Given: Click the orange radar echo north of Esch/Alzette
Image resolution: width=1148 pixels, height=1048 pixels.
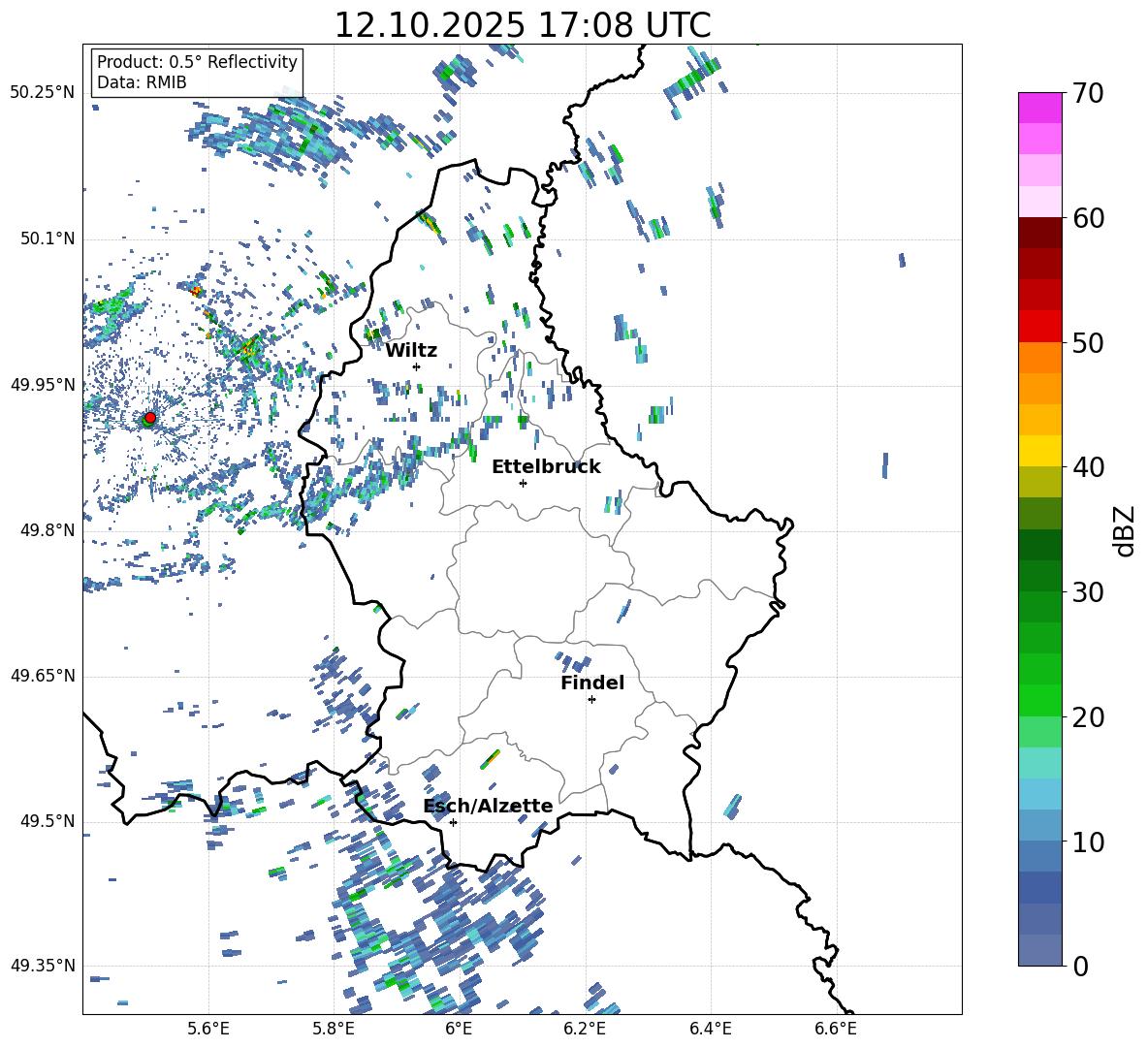Looking at the screenshot, I should click(490, 760).
